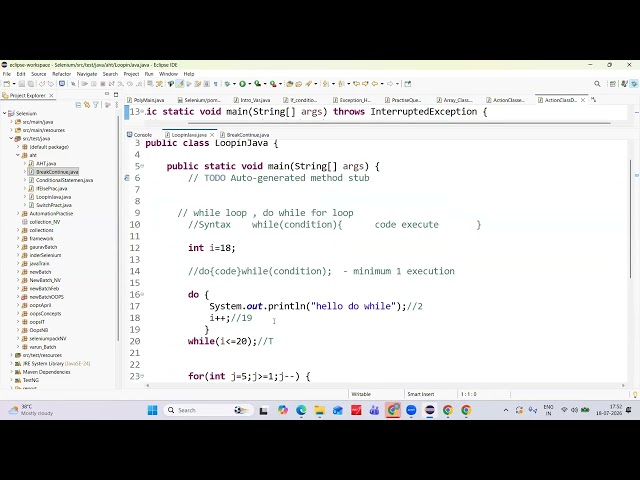Collapse the Selenium project node
Screen dimensions: 640x480
coord(5,113)
